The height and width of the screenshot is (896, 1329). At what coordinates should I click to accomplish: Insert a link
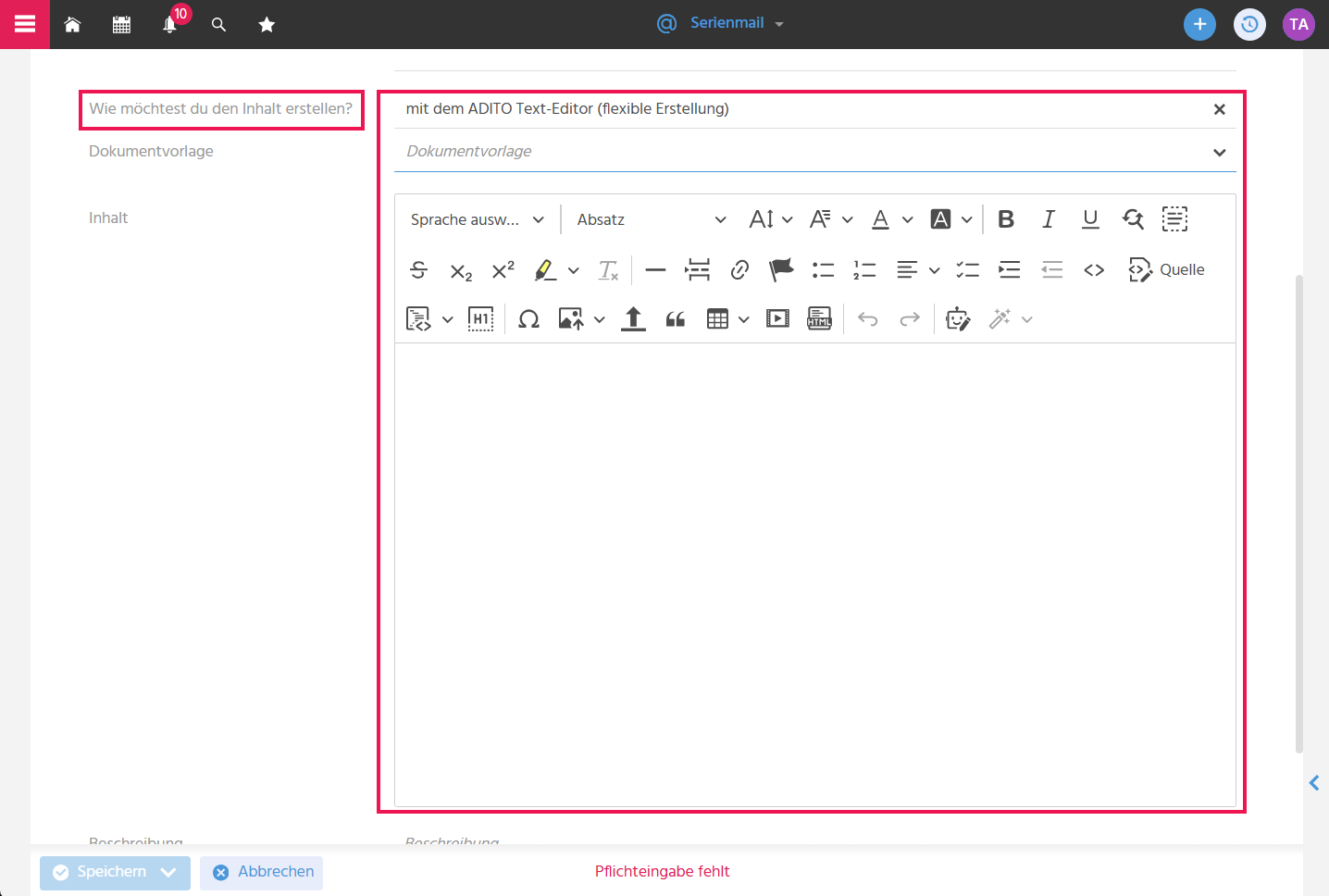739,269
